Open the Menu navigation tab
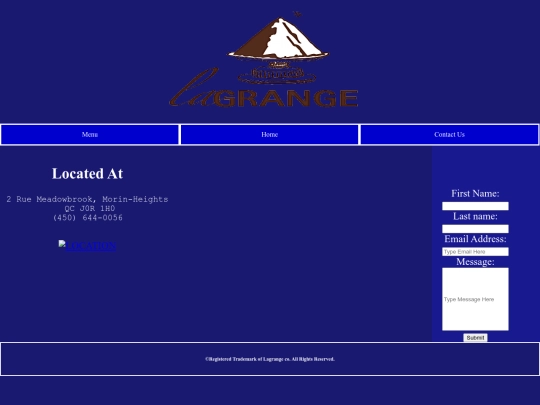540x405 pixels. [90, 134]
